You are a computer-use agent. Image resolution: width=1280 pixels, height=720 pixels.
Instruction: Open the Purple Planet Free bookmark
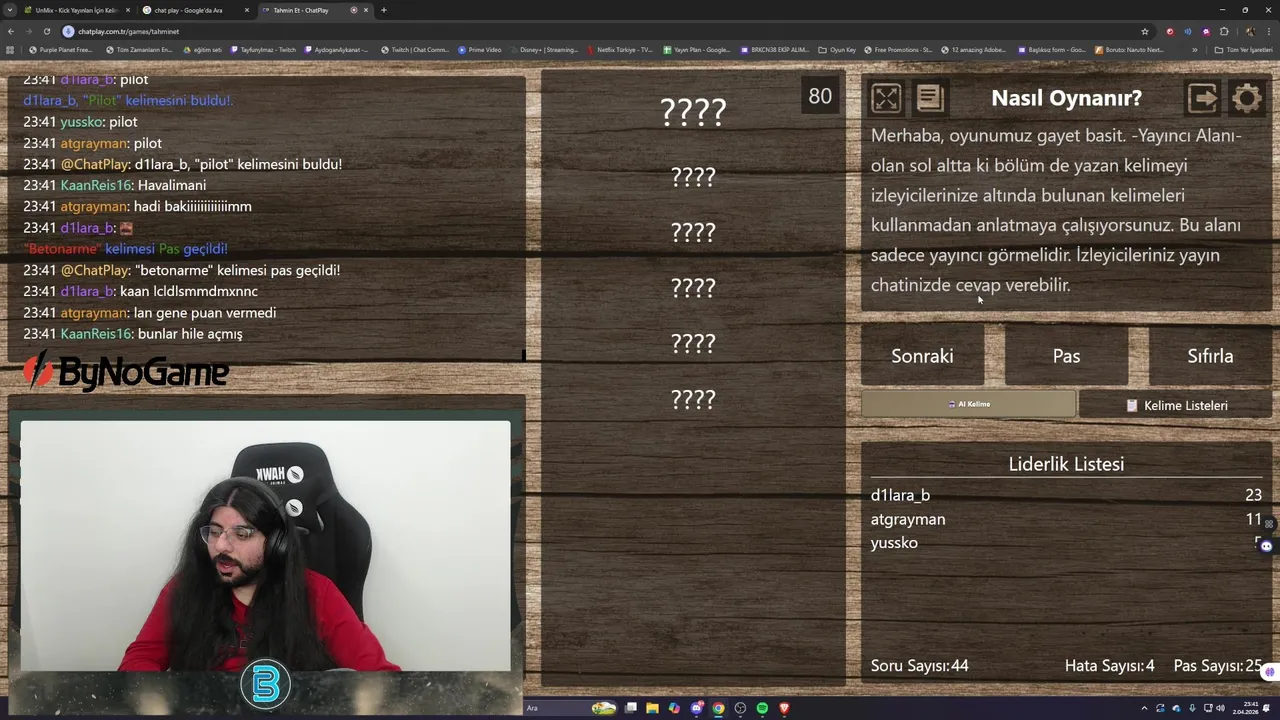click(61, 49)
